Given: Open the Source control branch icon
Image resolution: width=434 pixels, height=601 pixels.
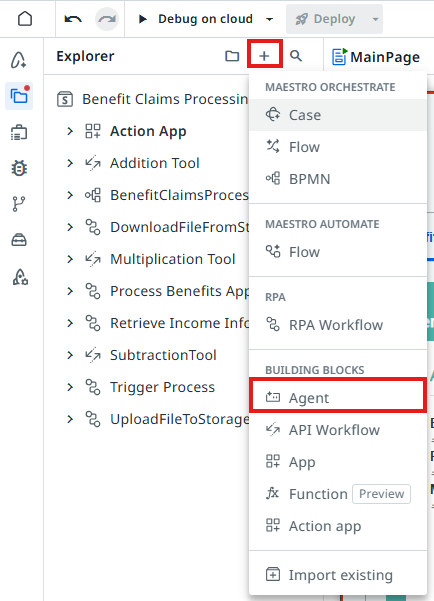Looking at the screenshot, I should pyautogui.click(x=19, y=204).
